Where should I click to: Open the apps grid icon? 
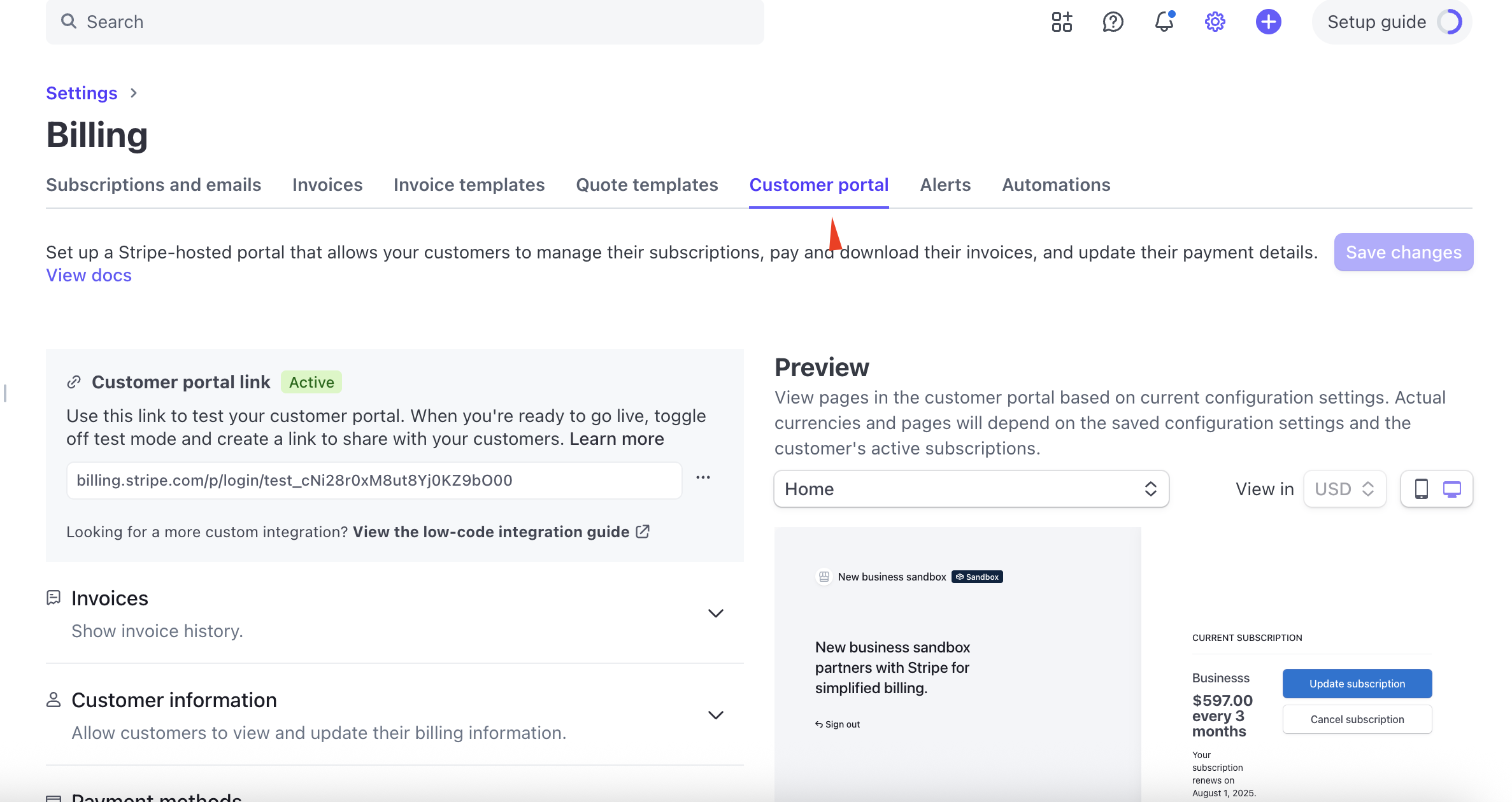[1062, 22]
